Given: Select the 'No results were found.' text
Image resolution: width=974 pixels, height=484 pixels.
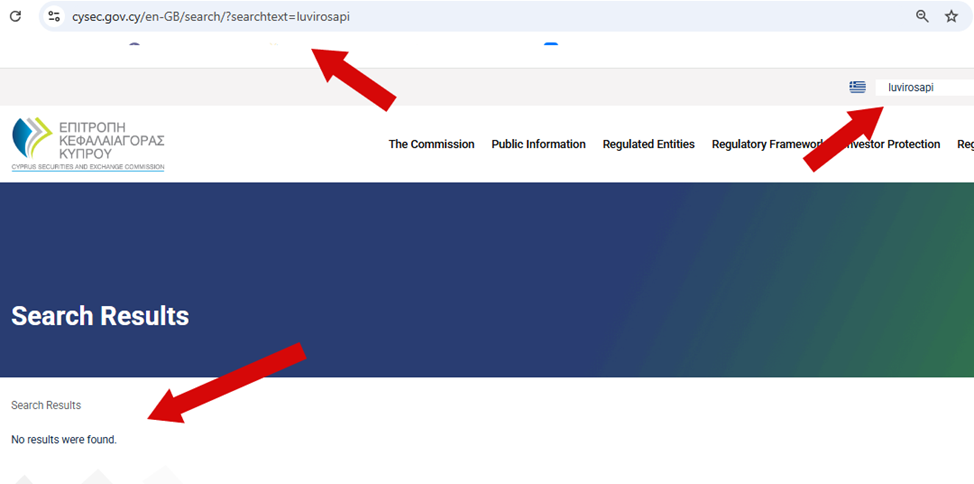Looking at the screenshot, I should 64,439.
